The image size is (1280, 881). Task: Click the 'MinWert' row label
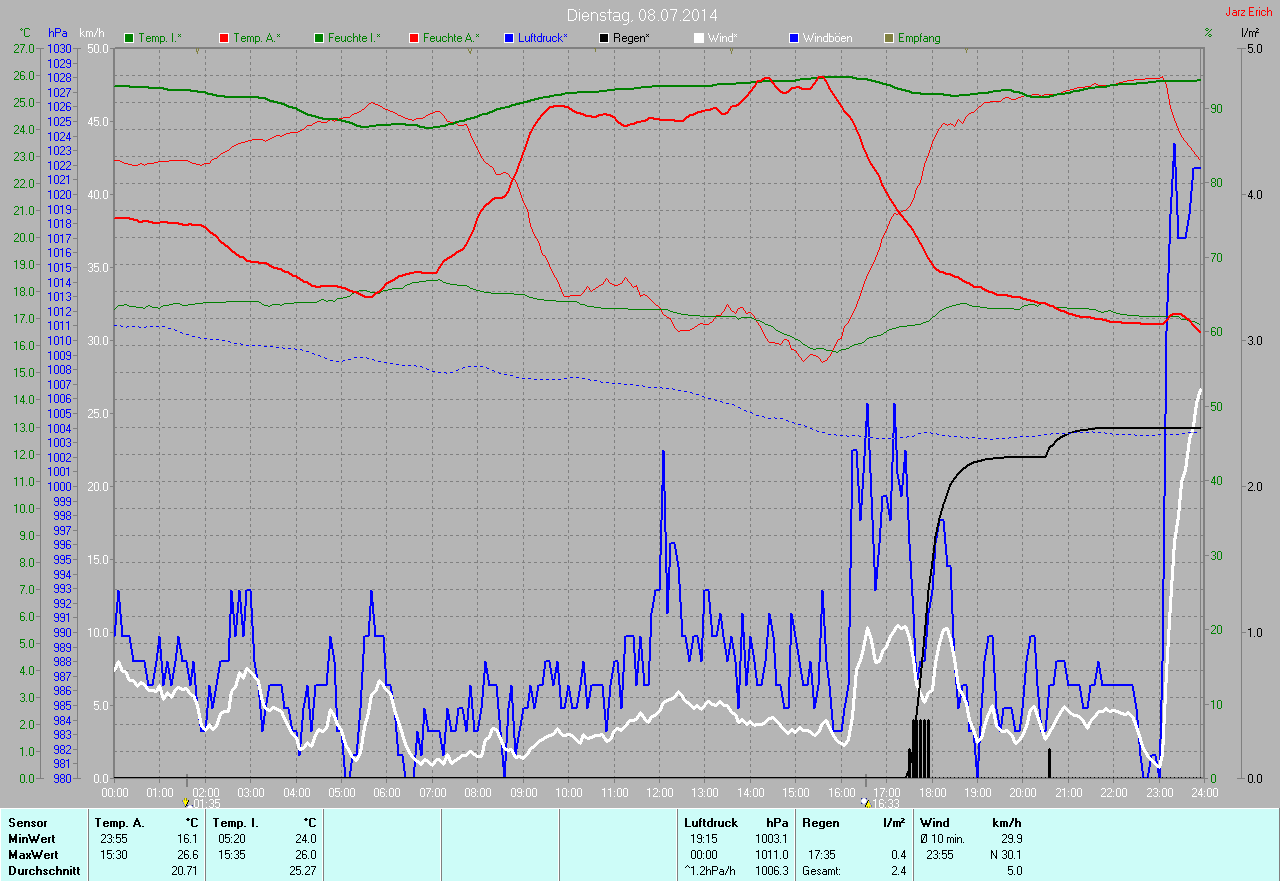pyautogui.click(x=32, y=839)
